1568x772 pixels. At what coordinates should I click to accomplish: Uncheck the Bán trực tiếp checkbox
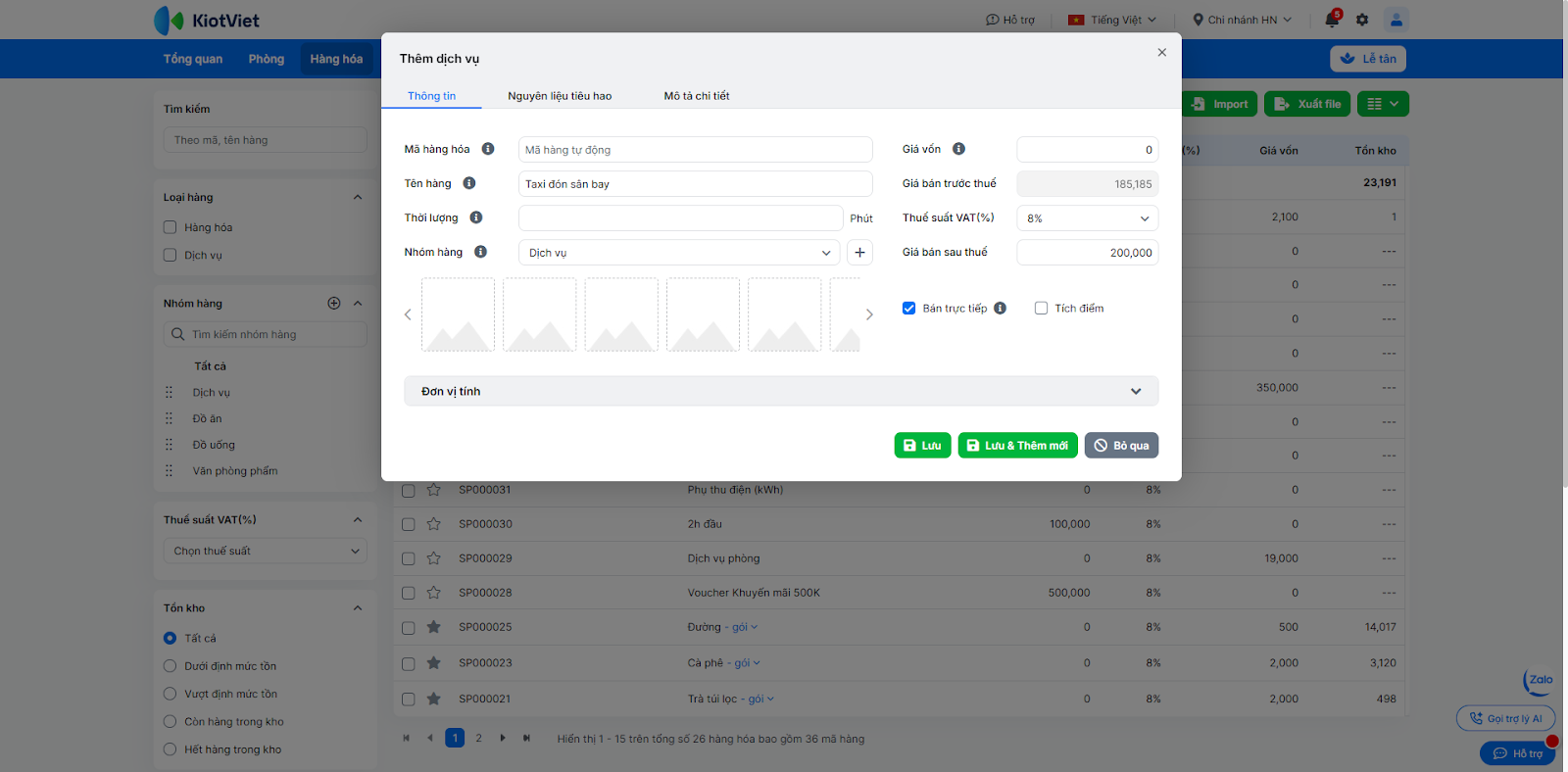tap(909, 309)
